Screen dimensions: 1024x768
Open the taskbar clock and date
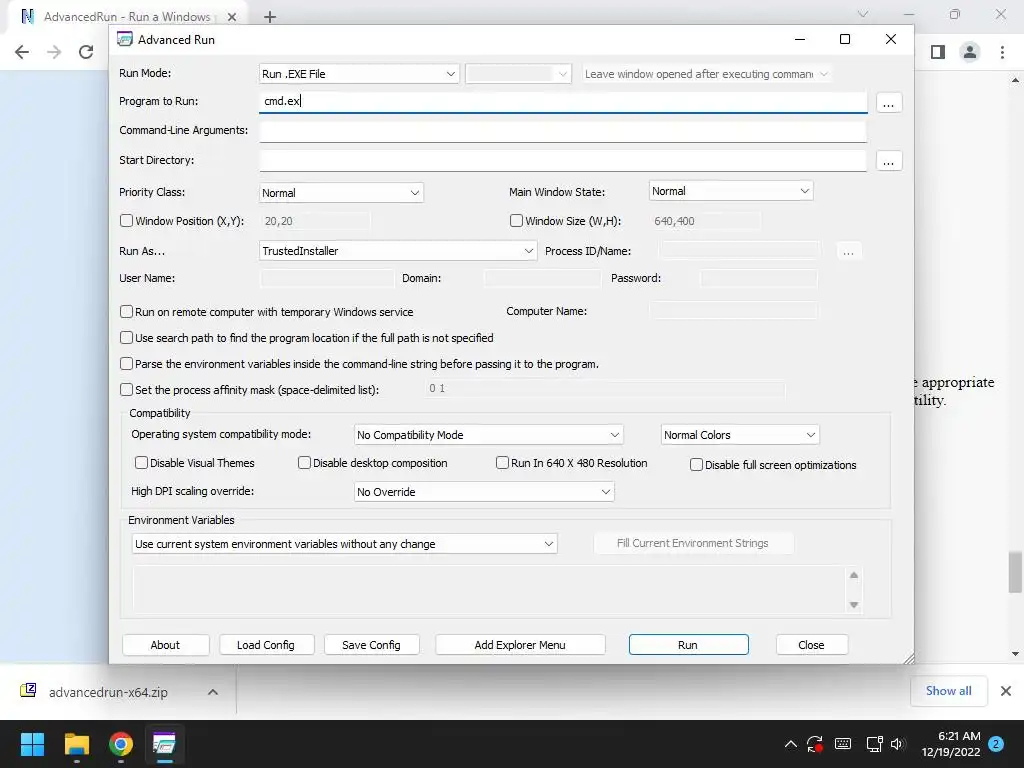click(952, 744)
